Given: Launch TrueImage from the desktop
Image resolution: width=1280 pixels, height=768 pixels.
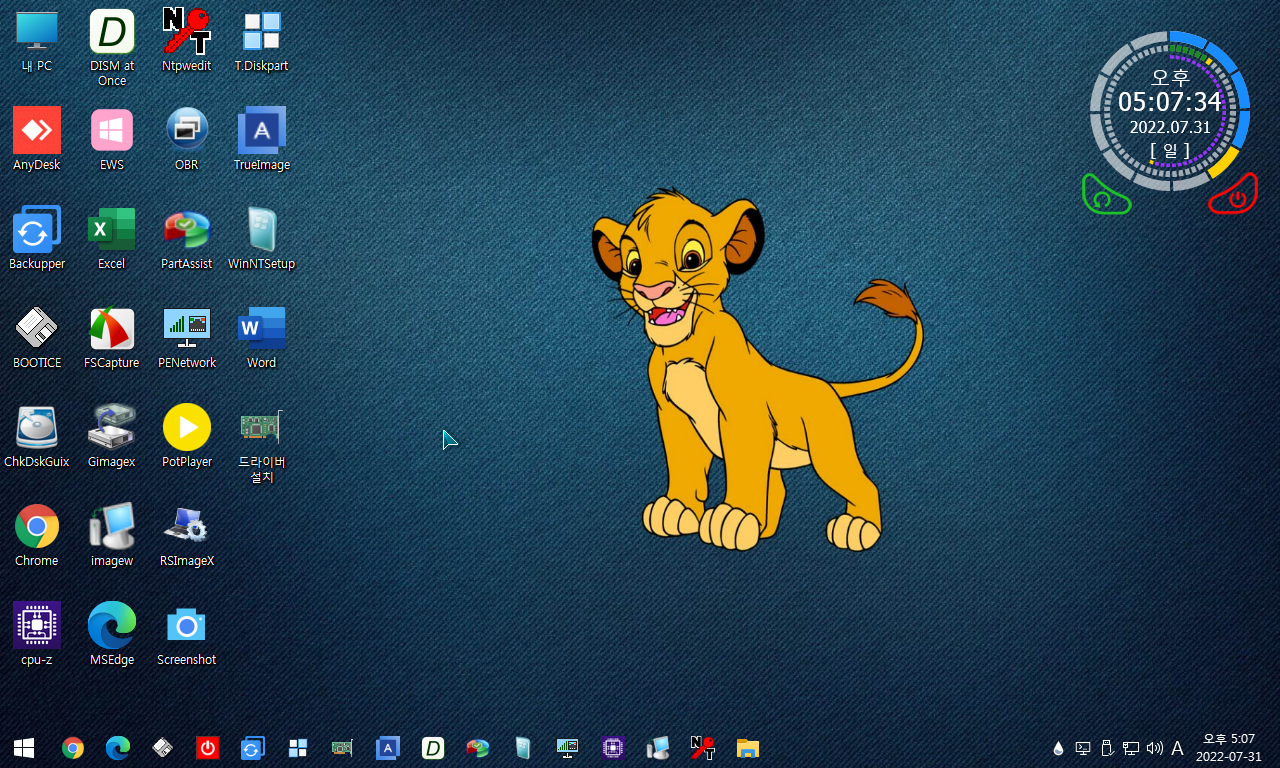Looking at the screenshot, I should coord(262,140).
